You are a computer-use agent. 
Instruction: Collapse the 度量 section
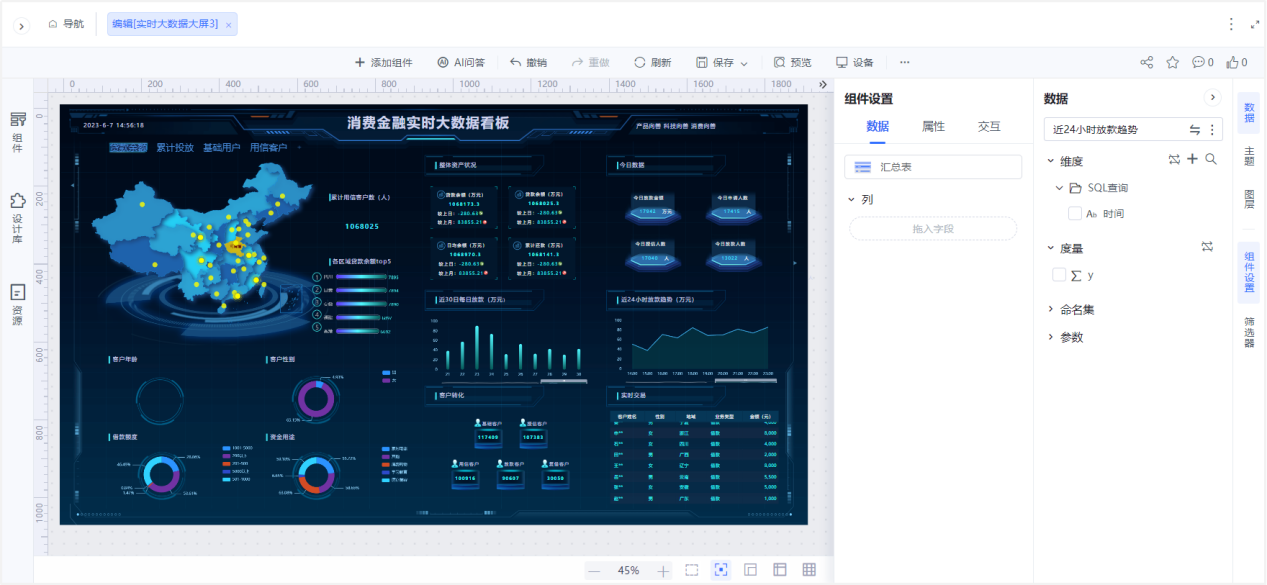coord(1050,248)
